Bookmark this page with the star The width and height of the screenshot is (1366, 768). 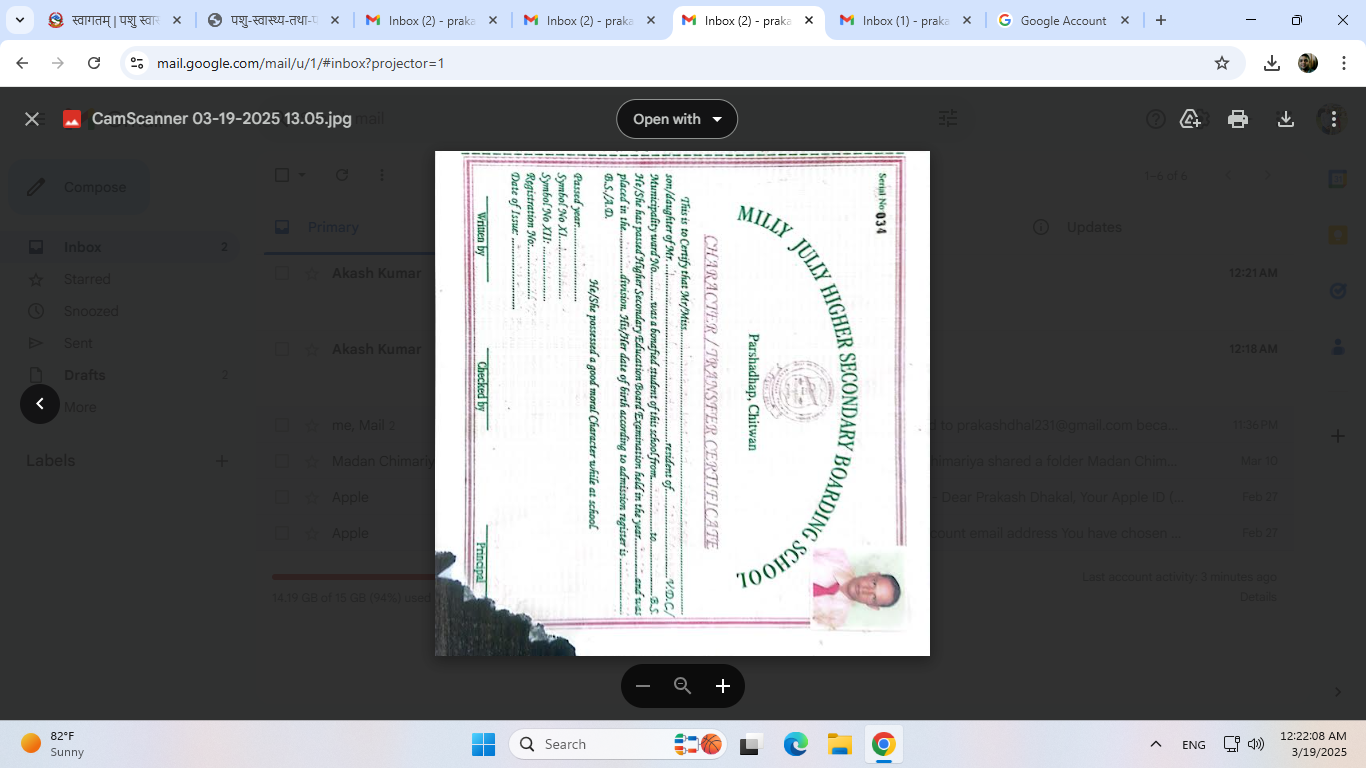[x=1221, y=63]
